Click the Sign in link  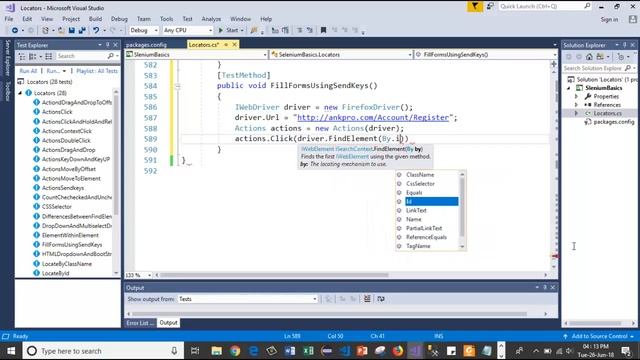point(609,19)
